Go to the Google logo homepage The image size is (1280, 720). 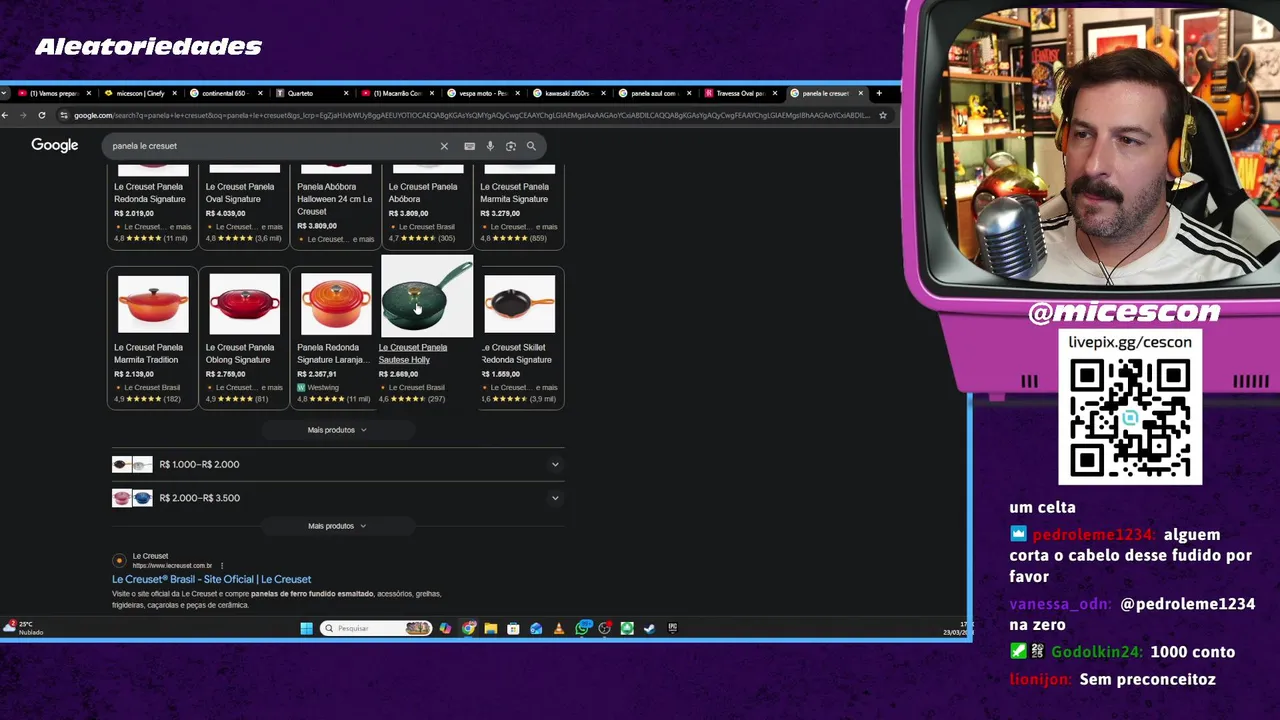point(54,146)
